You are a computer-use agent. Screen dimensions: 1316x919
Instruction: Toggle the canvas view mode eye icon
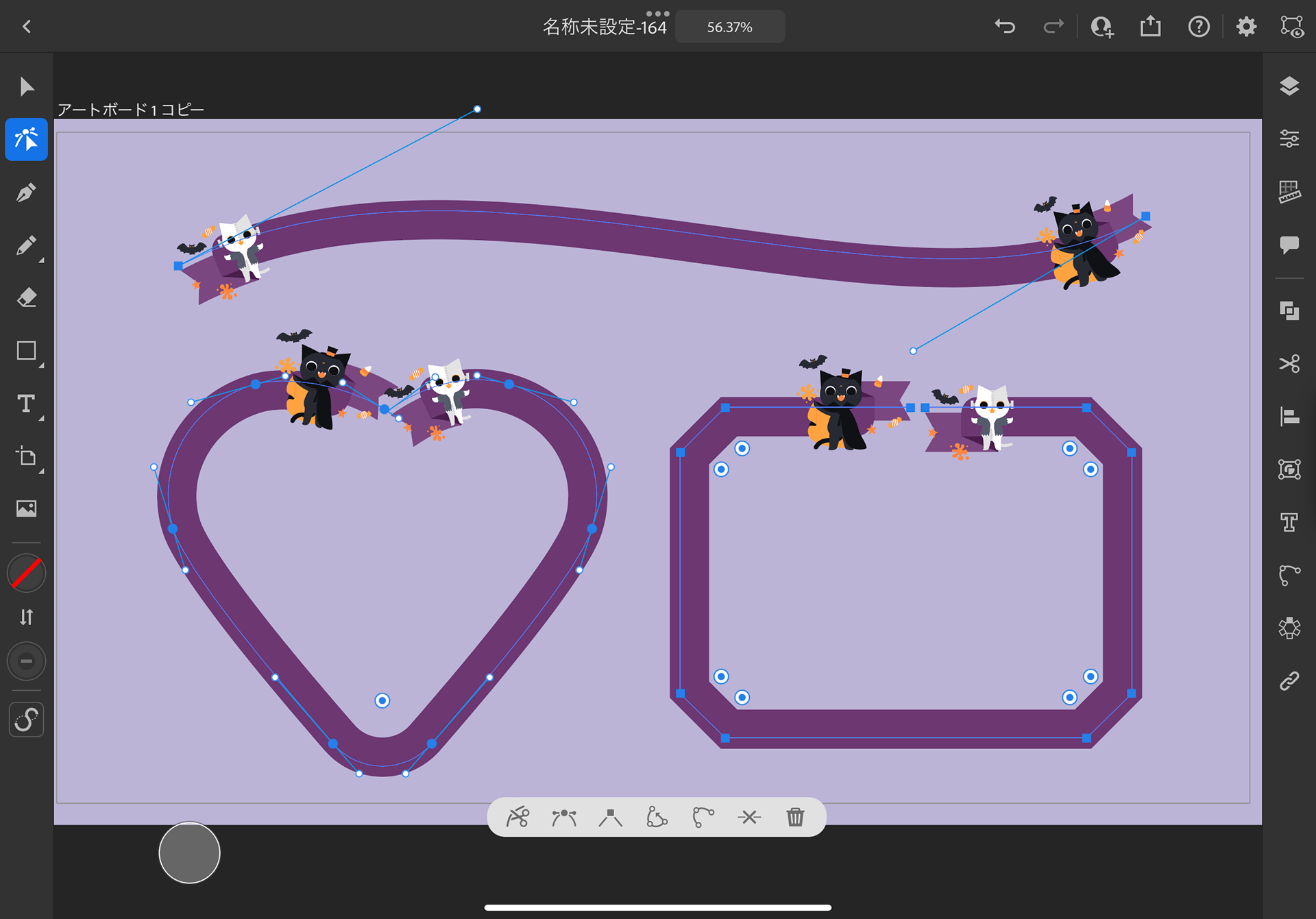coord(1292,27)
